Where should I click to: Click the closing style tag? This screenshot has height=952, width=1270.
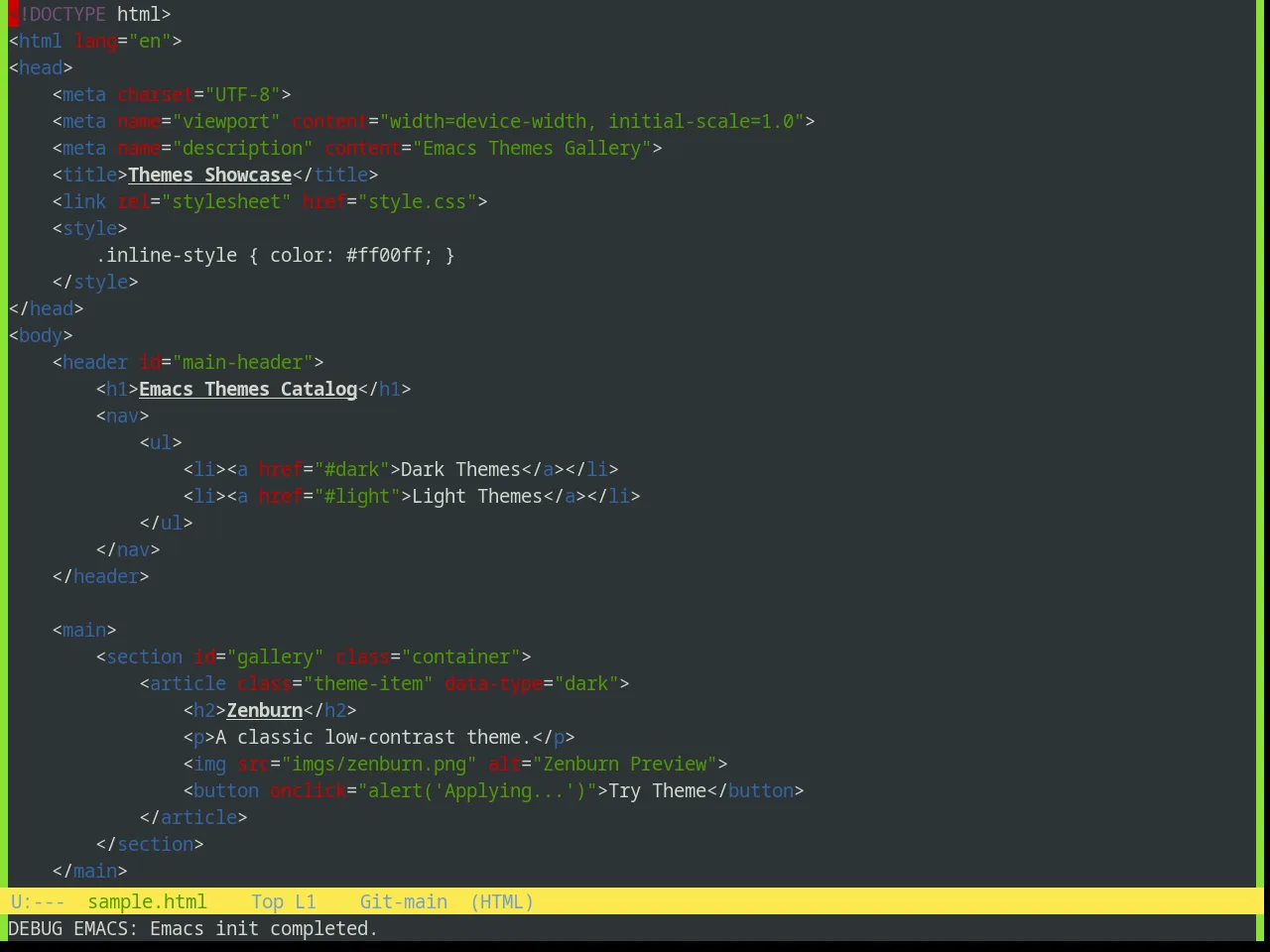pos(95,282)
